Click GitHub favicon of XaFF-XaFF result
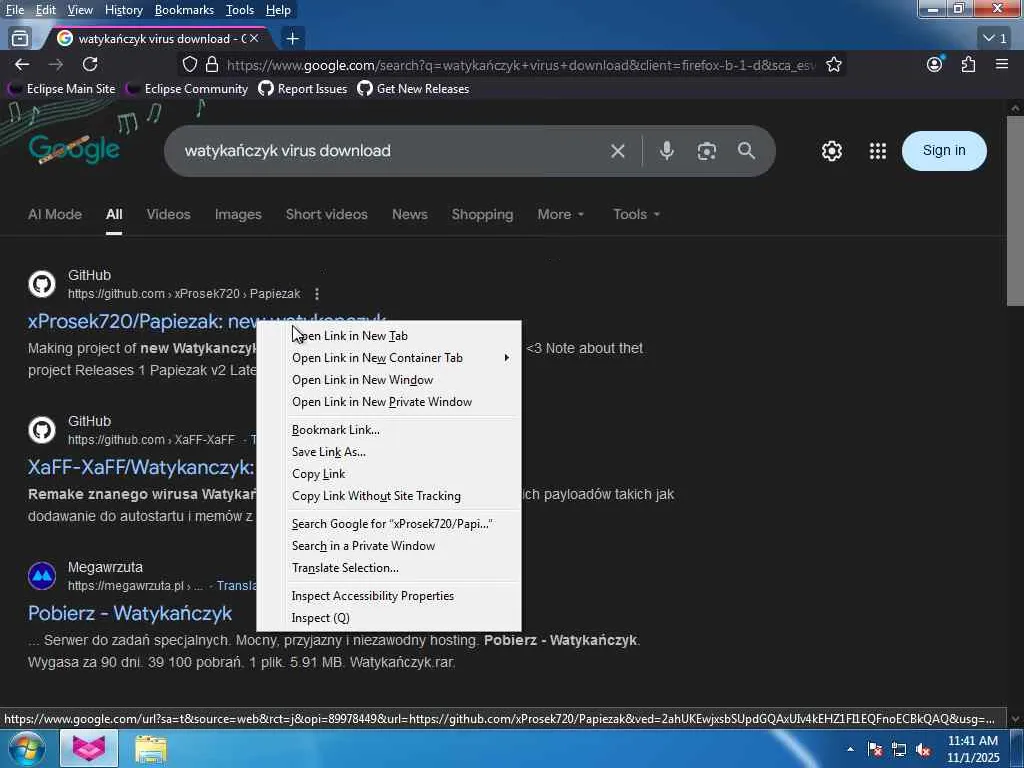Viewport: 1024px width, 768px height. [42, 430]
